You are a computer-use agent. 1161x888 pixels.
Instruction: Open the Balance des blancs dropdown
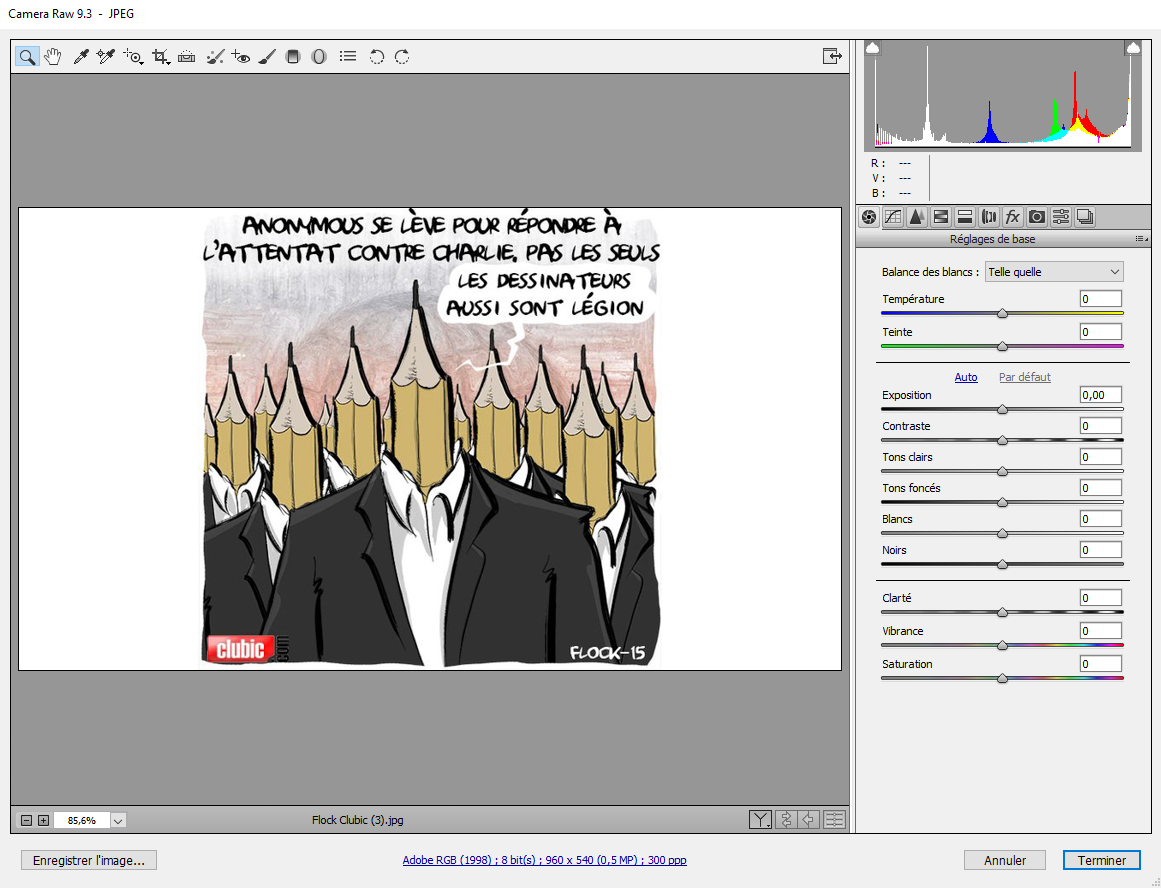pyautogui.click(x=1054, y=271)
